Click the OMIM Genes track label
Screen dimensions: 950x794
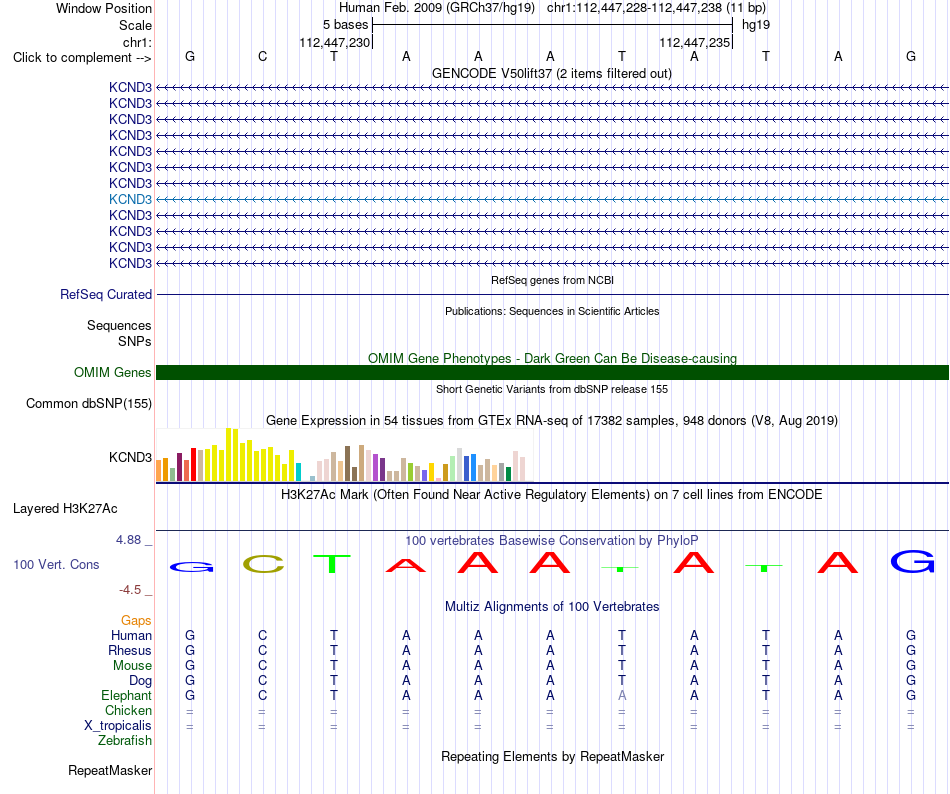[113, 372]
